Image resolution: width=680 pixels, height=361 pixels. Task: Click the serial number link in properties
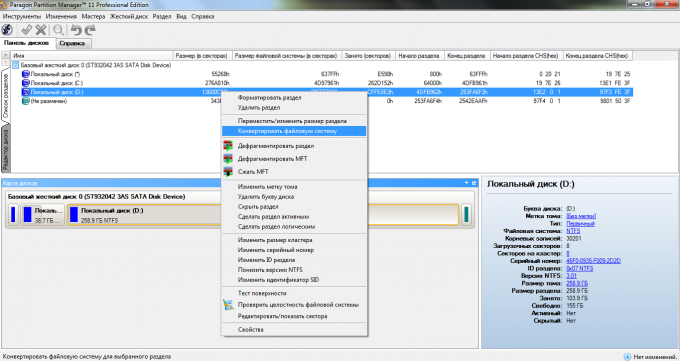point(593,261)
